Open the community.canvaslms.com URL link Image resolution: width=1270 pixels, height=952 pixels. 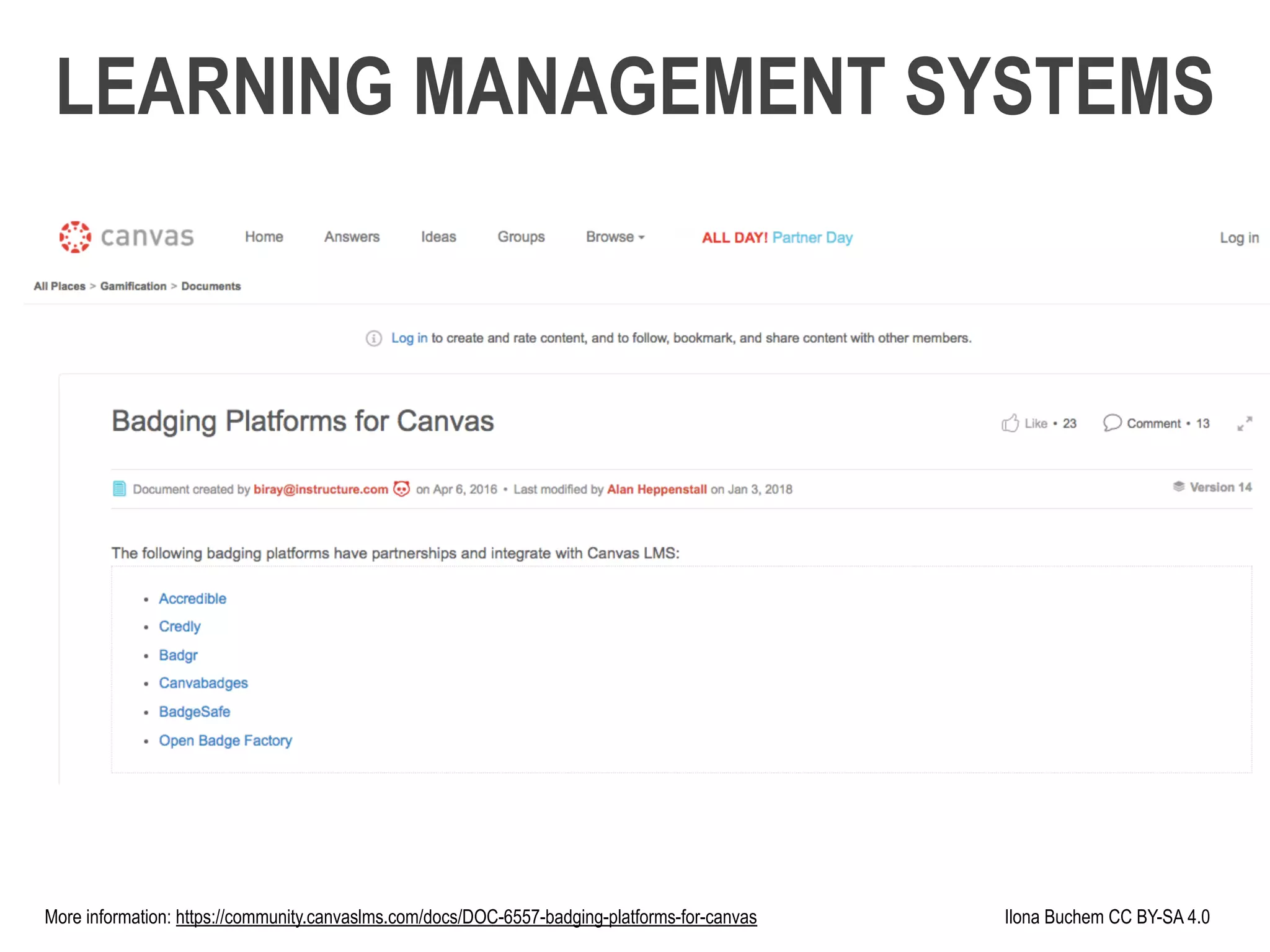pos(466,917)
